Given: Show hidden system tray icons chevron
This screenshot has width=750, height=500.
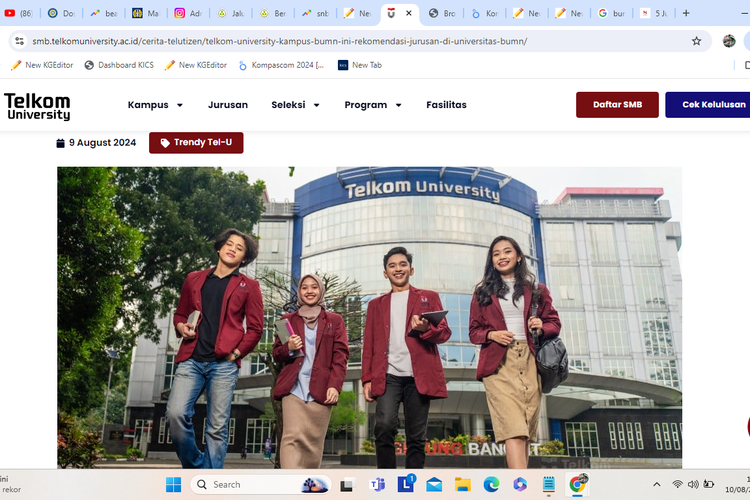Looking at the screenshot, I should pyautogui.click(x=655, y=485).
